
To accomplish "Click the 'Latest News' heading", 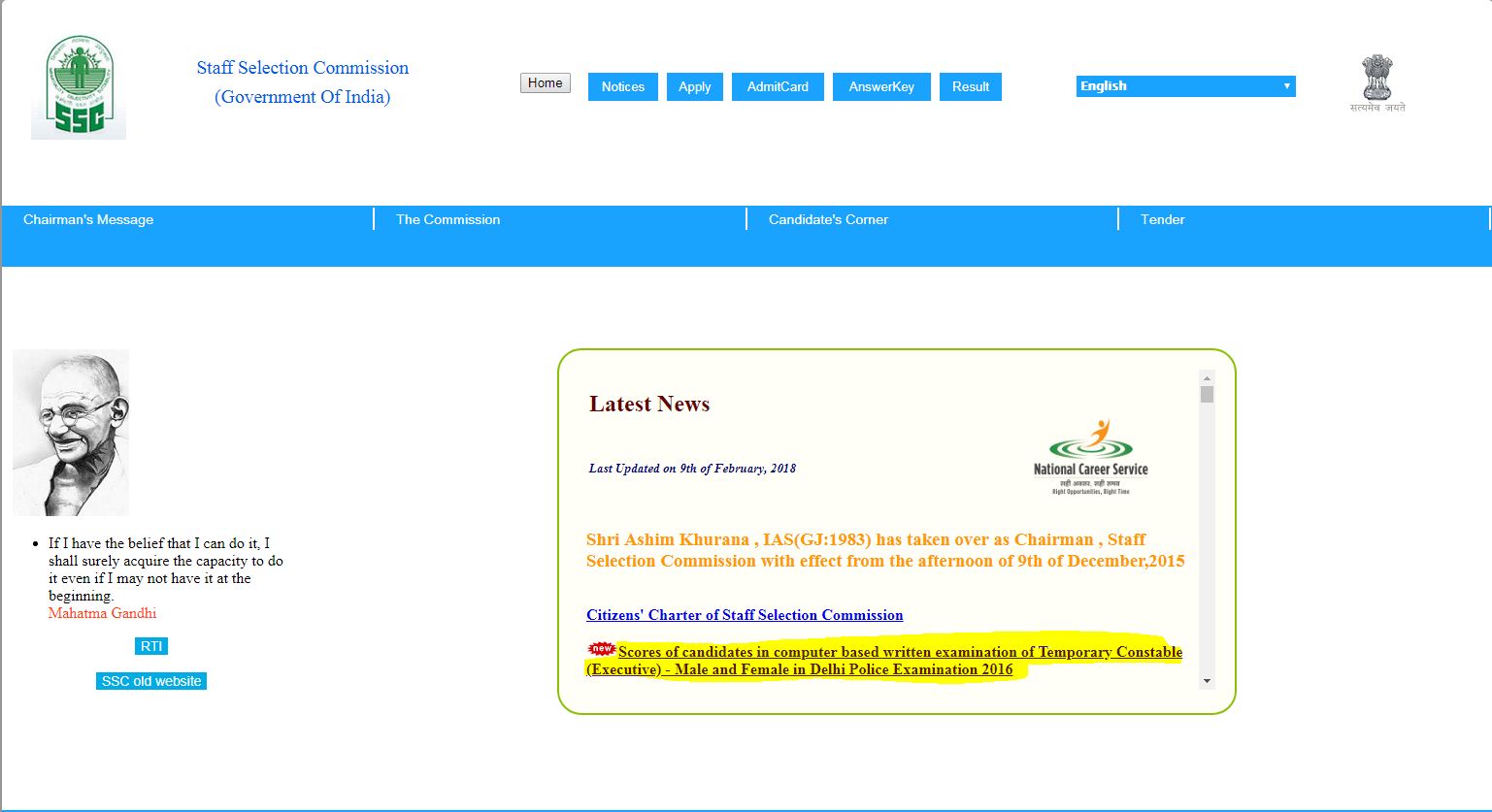I will (x=649, y=404).
